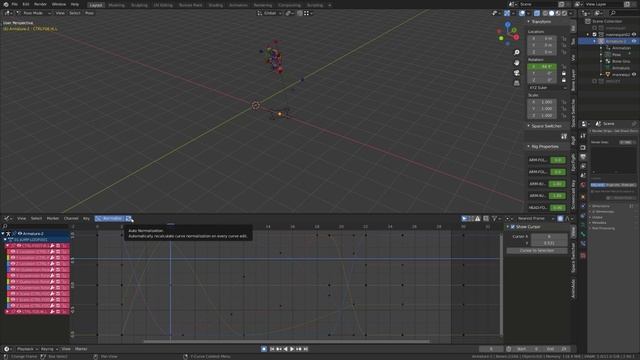640x360 pixels.
Task: Open the Playback dropdown in the timeline
Action: 27,349
